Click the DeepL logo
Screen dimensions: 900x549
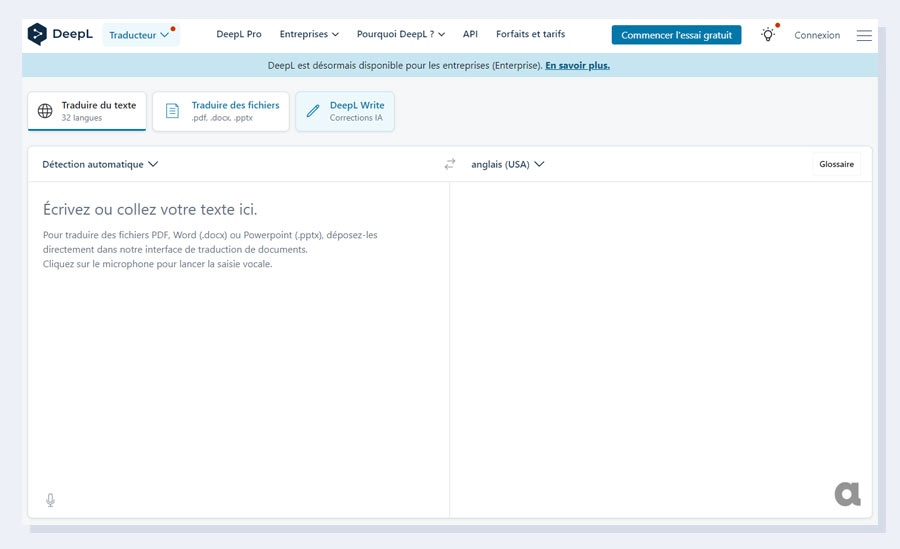(60, 34)
